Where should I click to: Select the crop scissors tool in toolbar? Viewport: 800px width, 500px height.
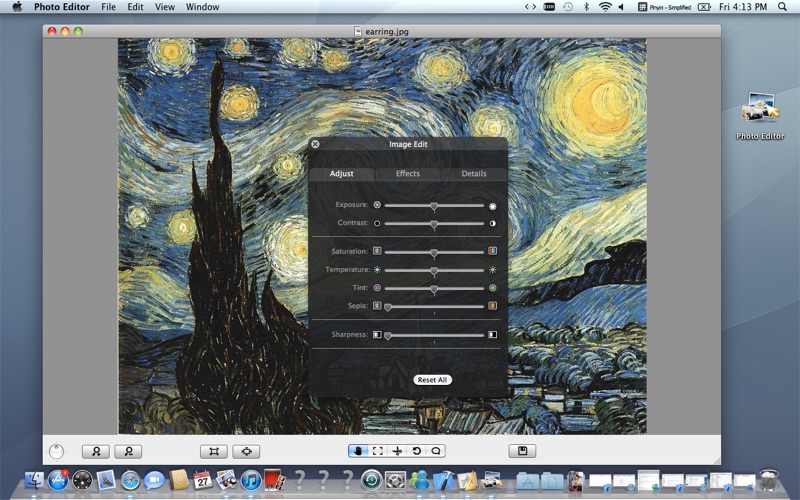click(397, 451)
